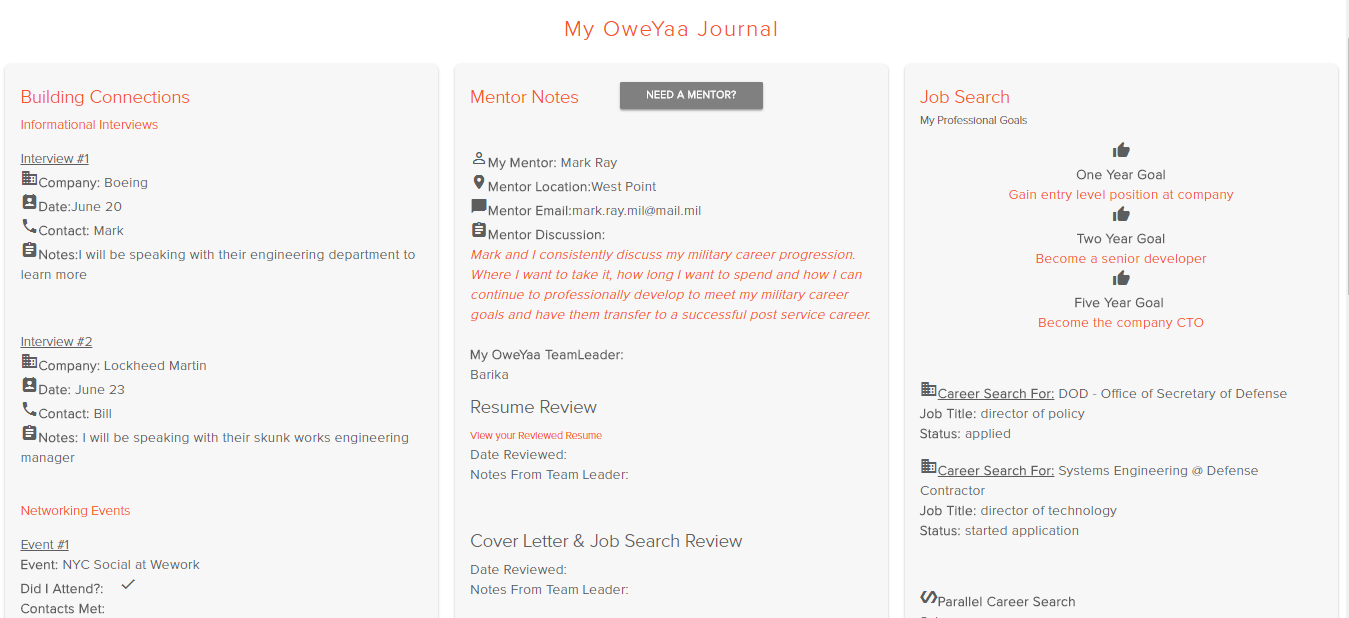Expand the Interview #1 section
Viewport: 1349px width, 618px height.
(x=54, y=158)
